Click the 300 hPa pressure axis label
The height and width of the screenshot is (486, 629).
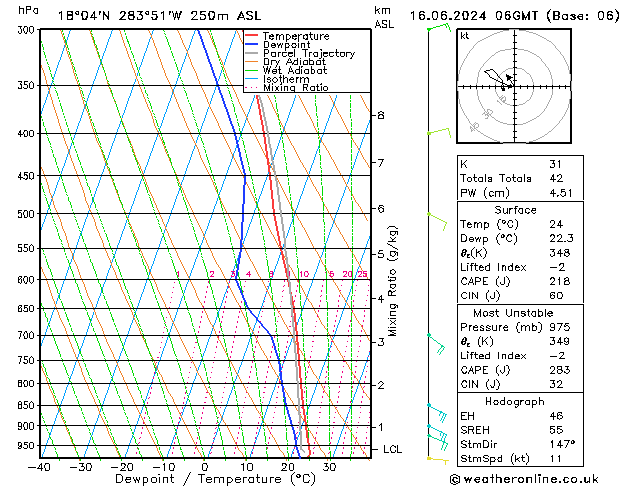(28, 30)
